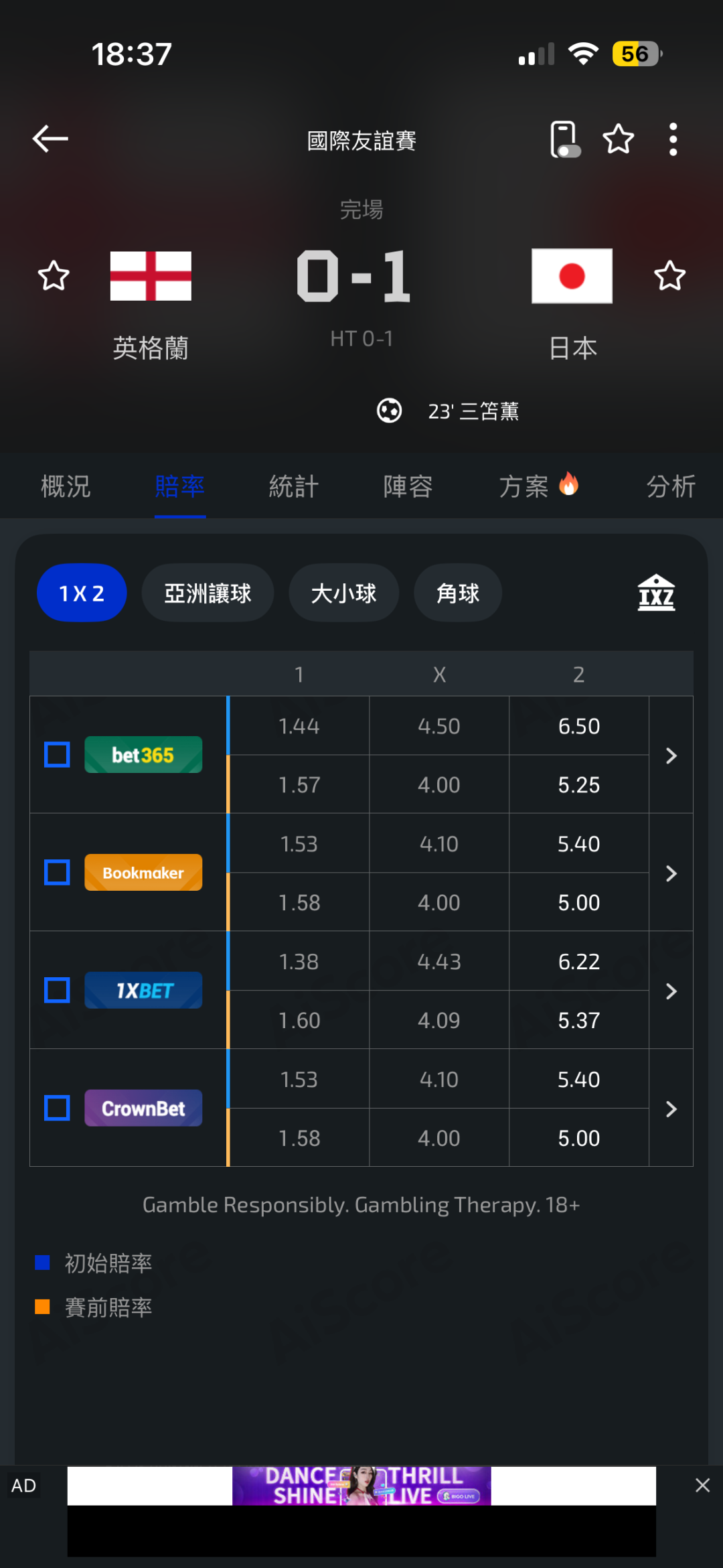Viewport: 723px width, 1568px height.
Task: Open the 1X2 bookmaker settings icon
Action: pyautogui.click(x=656, y=593)
